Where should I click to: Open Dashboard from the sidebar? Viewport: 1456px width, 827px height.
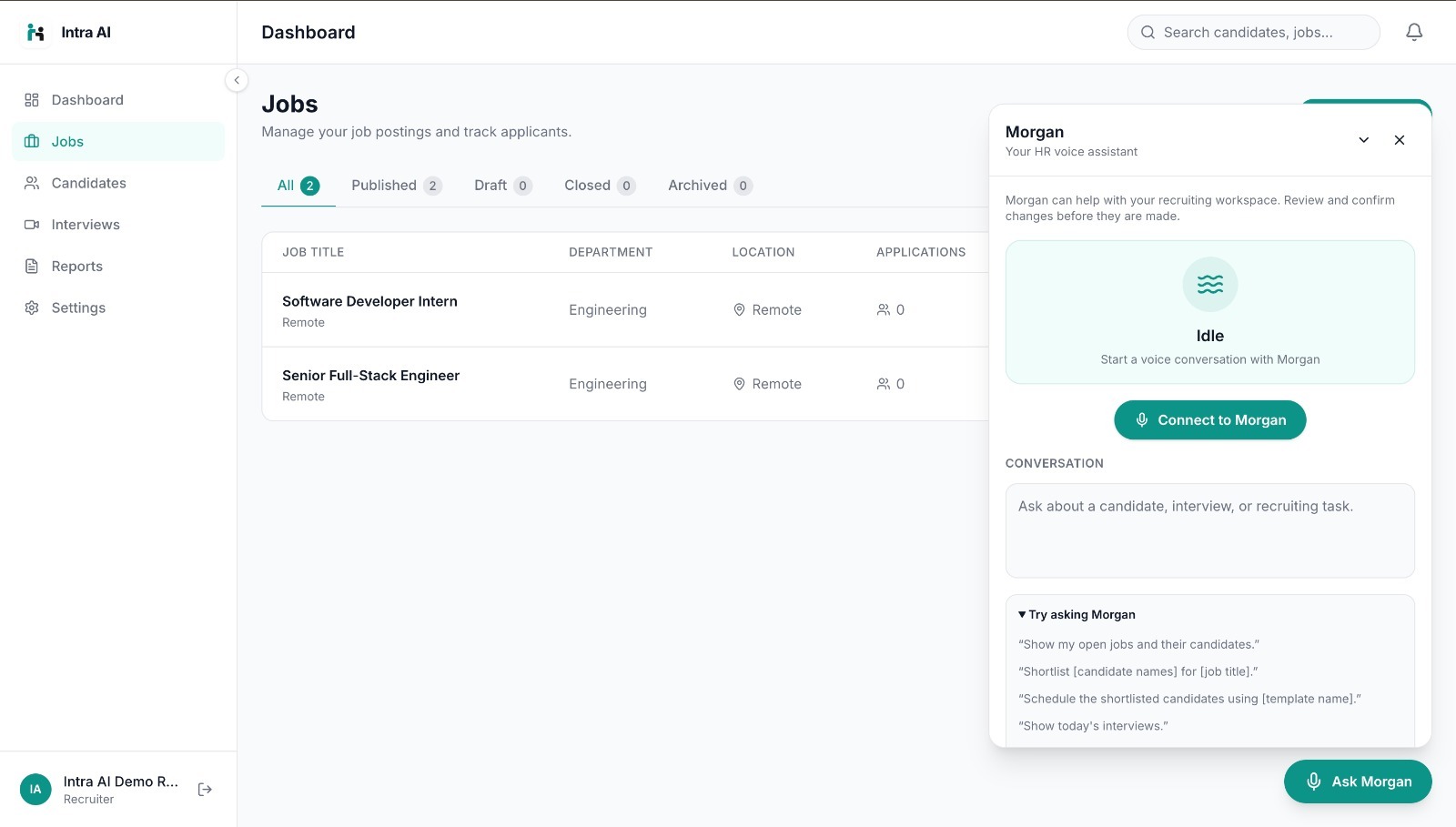pyautogui.click(x=118, y=100)
